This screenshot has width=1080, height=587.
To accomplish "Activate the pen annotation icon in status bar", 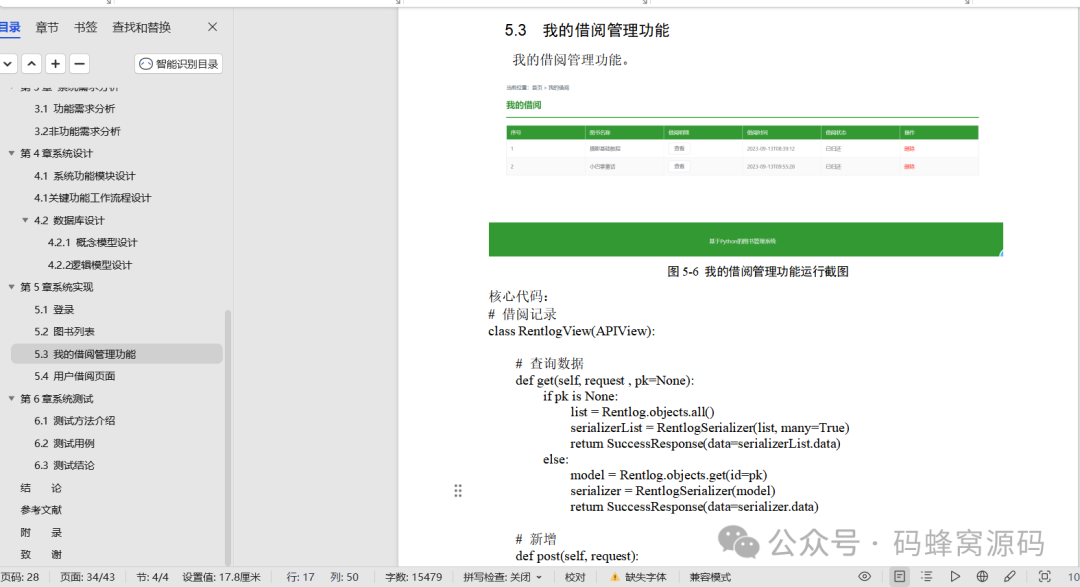I will tap(1010, 576).
